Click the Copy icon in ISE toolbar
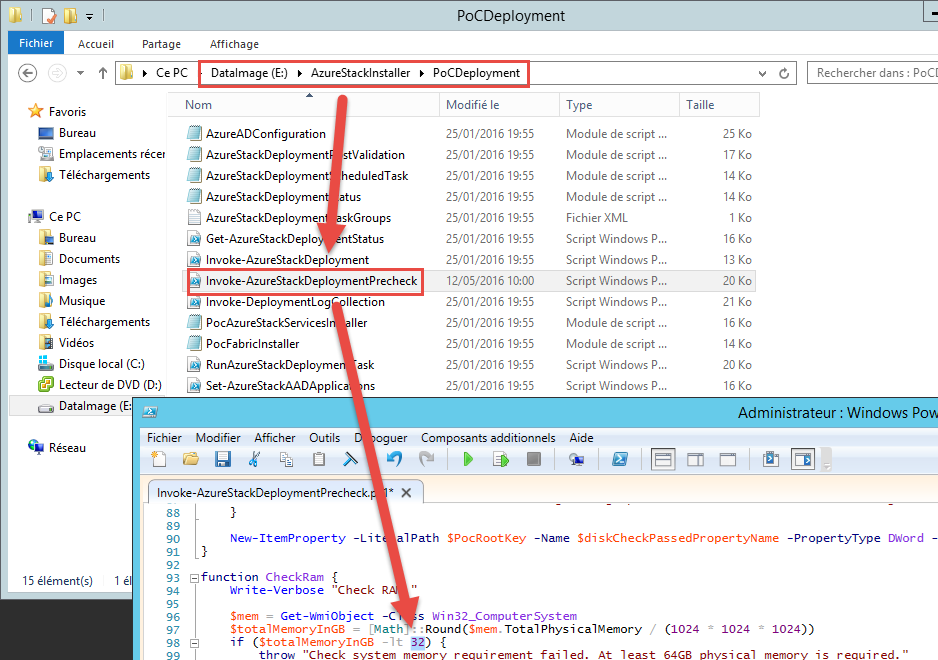This screenshot has width=938, height=660. 287,460
